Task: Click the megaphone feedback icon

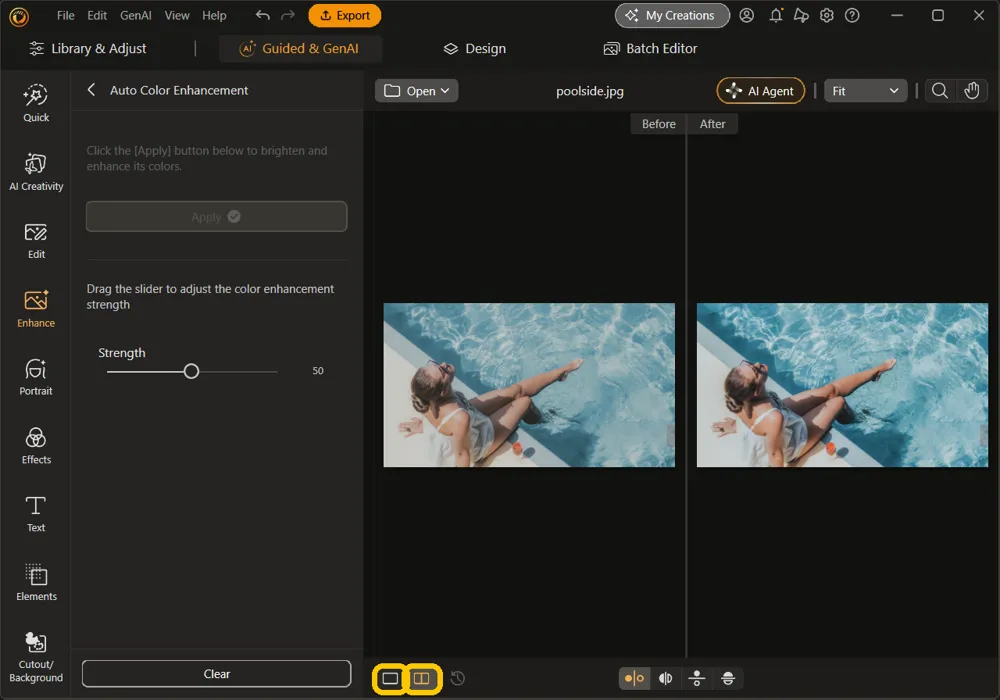Action: (x=801, y=15)
